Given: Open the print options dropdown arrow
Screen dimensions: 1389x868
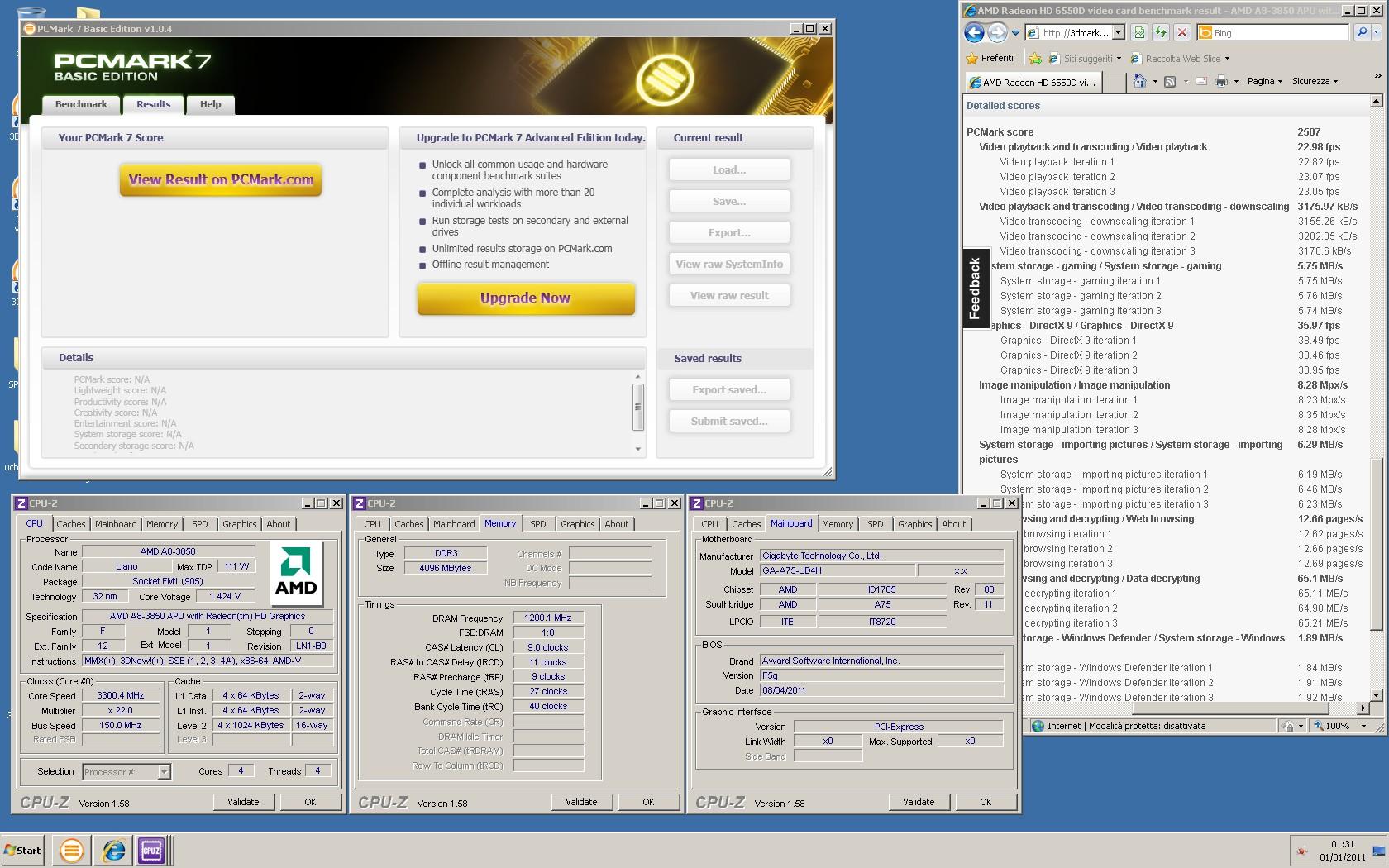Looking at the screenshot, I should (x=1236, y=82).
